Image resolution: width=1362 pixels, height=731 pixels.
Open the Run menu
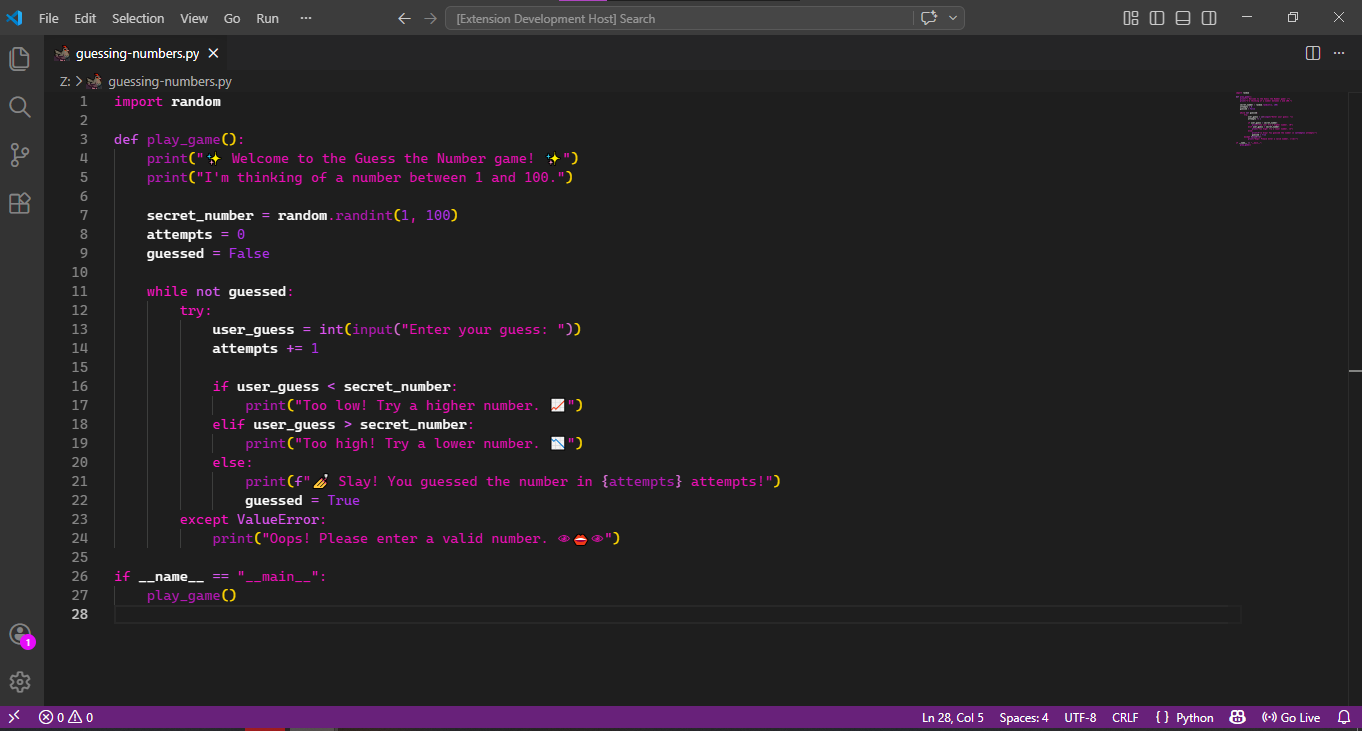click(267, 18)
